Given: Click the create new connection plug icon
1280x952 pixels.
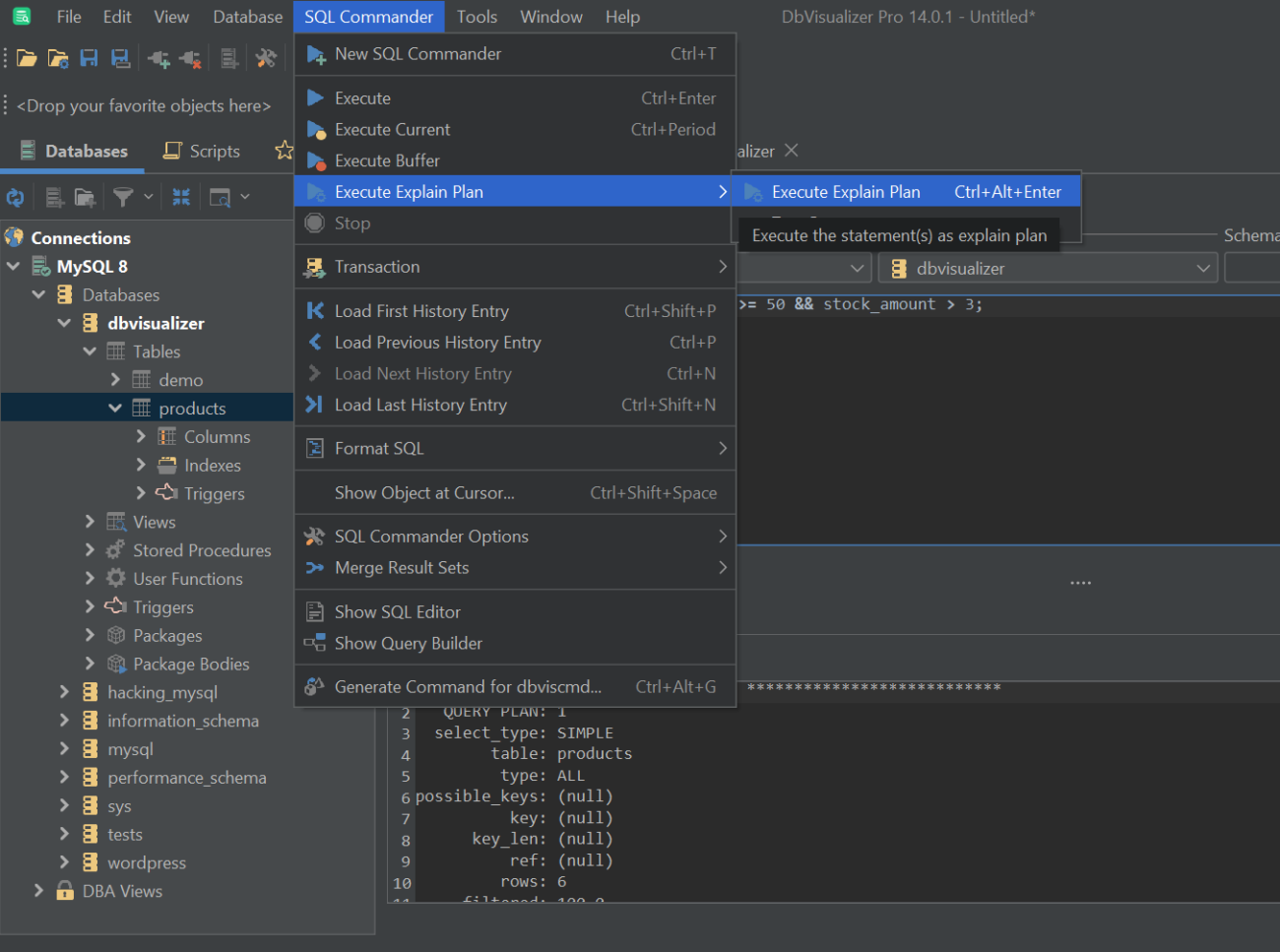Looking at the screenshot, I should 159,58.
